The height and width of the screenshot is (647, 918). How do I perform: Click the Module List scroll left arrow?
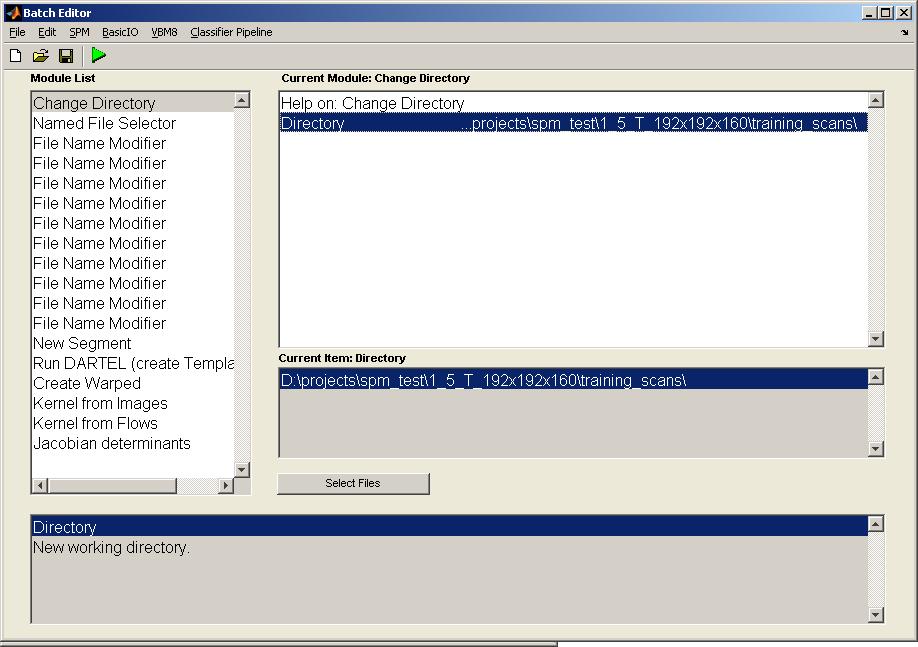40,485
